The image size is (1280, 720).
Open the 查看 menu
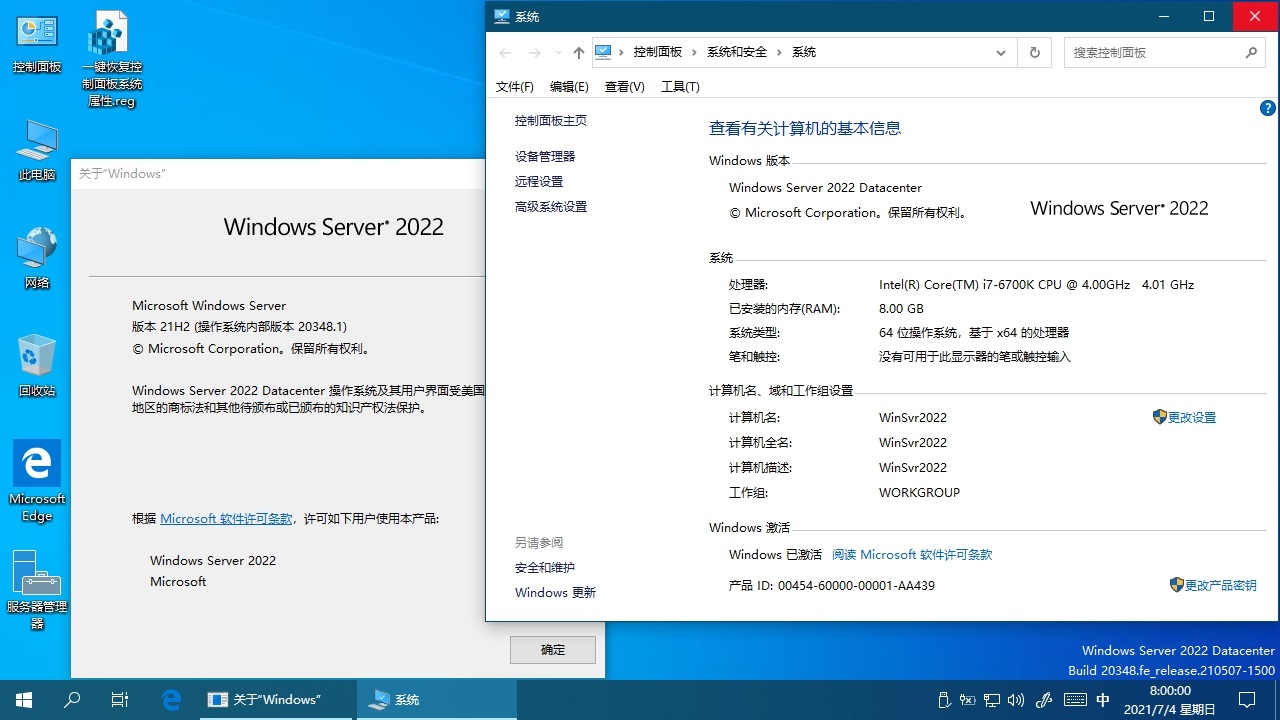[624, 86]
